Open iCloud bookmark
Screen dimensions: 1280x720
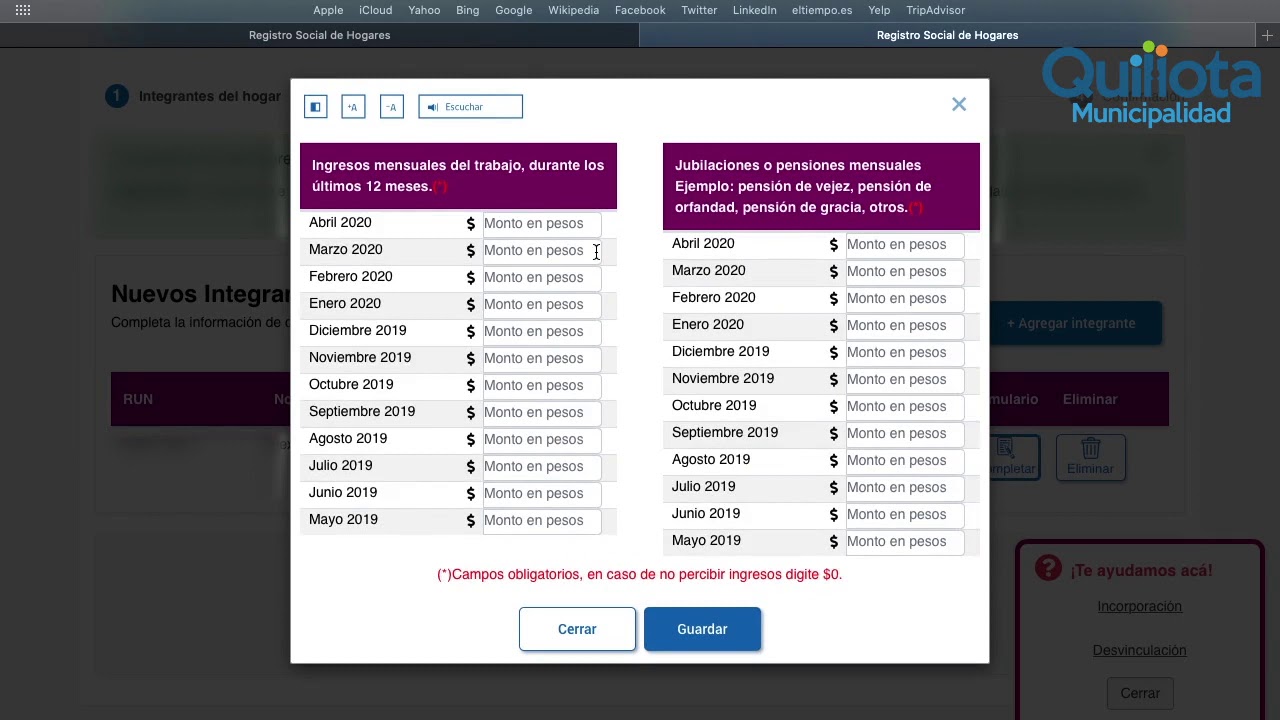(376, 10)
